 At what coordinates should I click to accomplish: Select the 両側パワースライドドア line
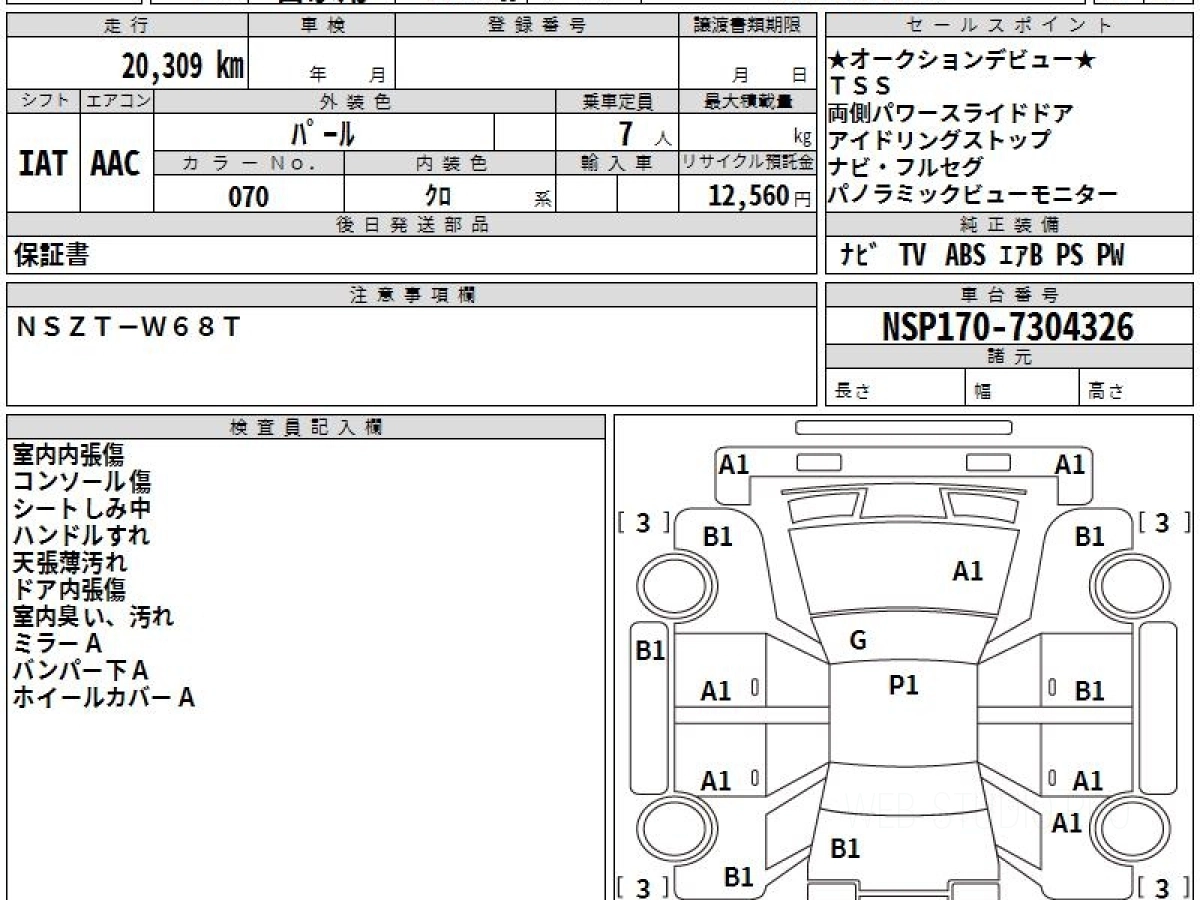click(951, 113)
